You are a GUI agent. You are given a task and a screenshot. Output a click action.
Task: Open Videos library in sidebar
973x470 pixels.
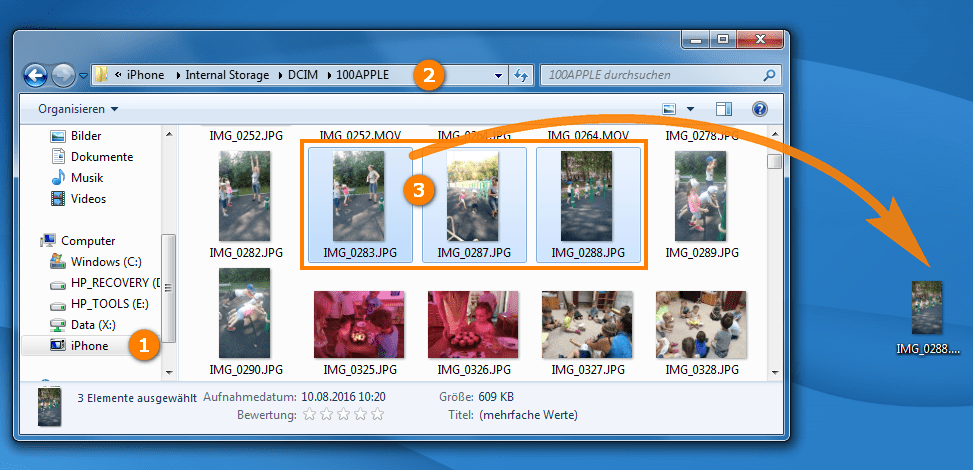pyautogui.click(x=78, y=199)
